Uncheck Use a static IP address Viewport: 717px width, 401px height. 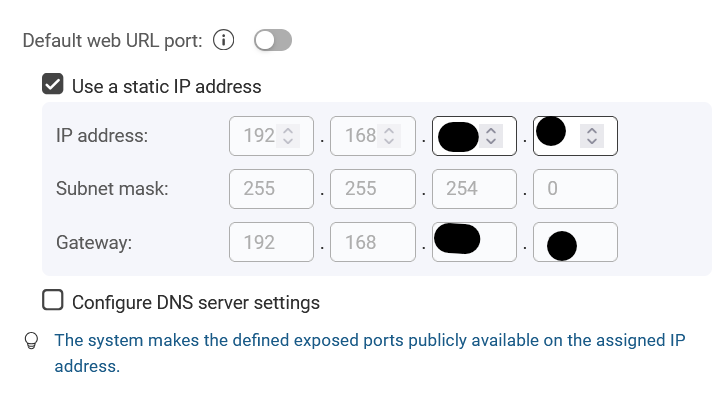click(53, 86)
